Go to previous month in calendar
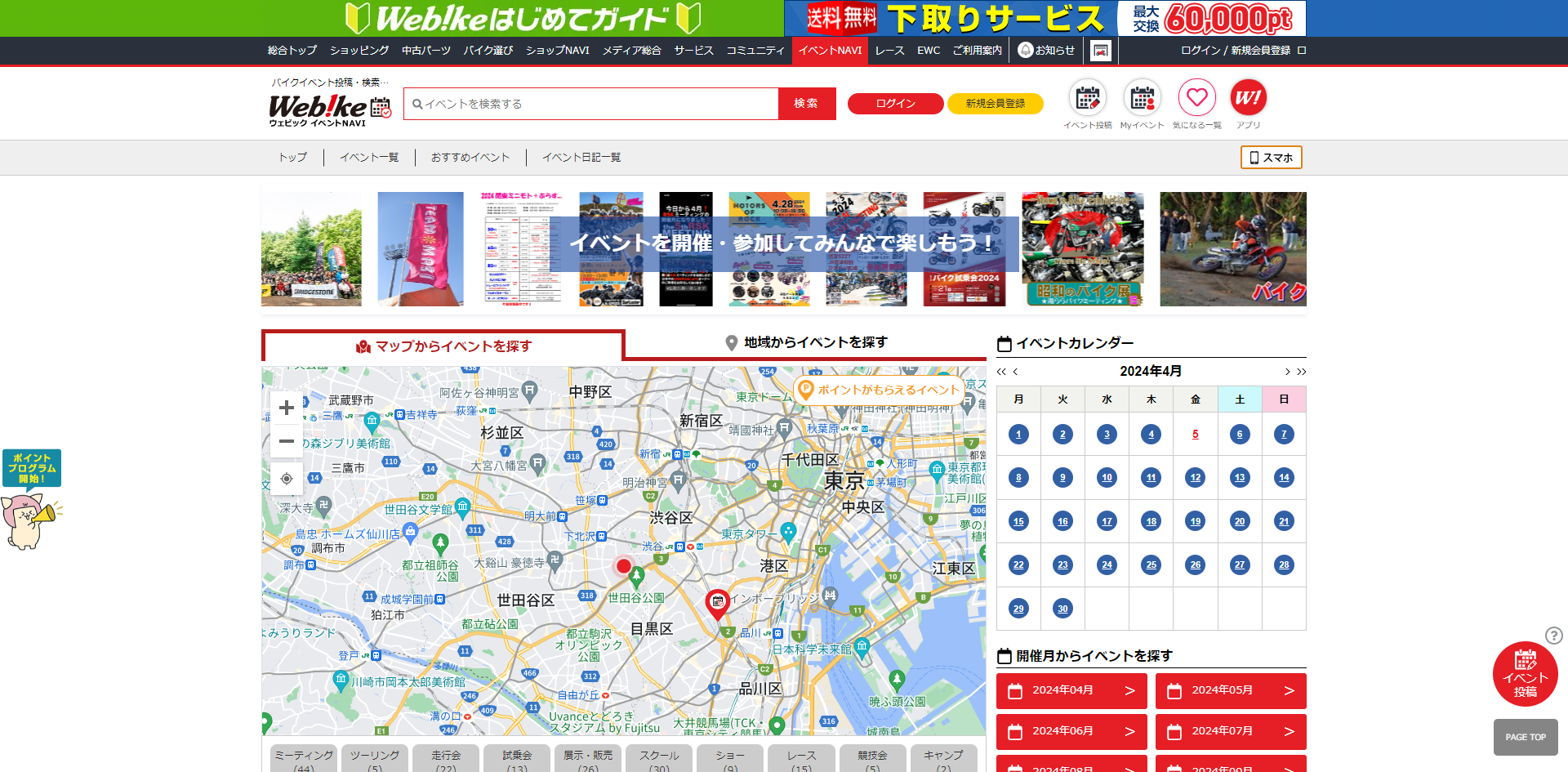 click(1015, 372)
